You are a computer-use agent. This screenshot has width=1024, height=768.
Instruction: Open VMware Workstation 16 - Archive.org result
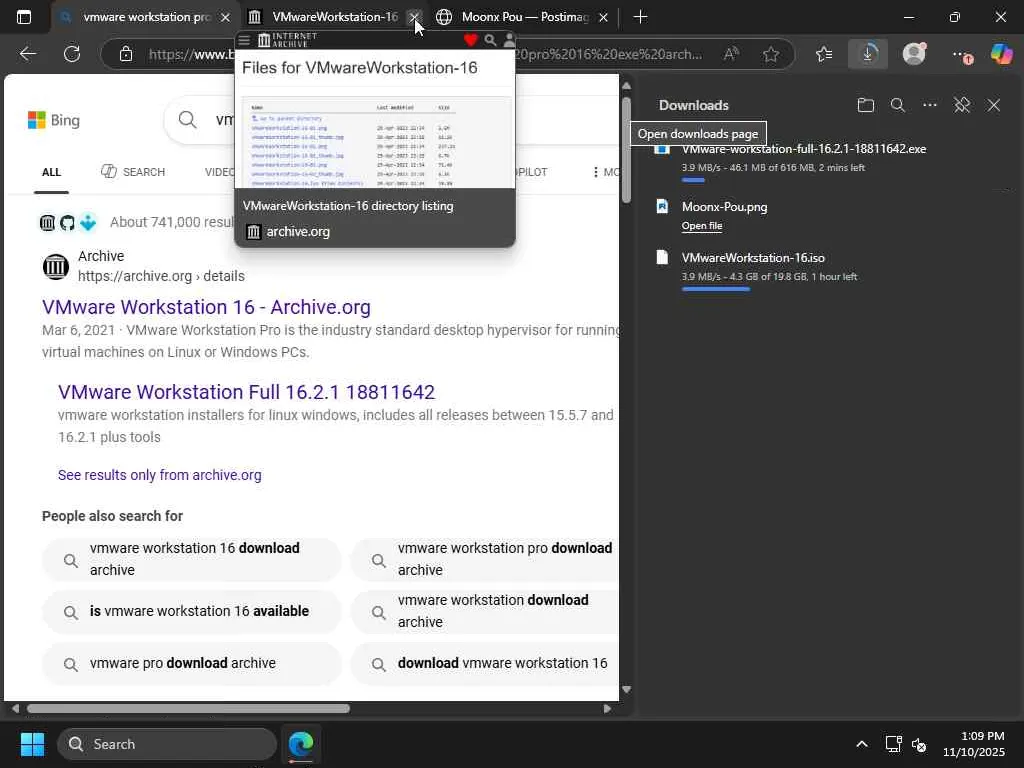click(206, 307)
